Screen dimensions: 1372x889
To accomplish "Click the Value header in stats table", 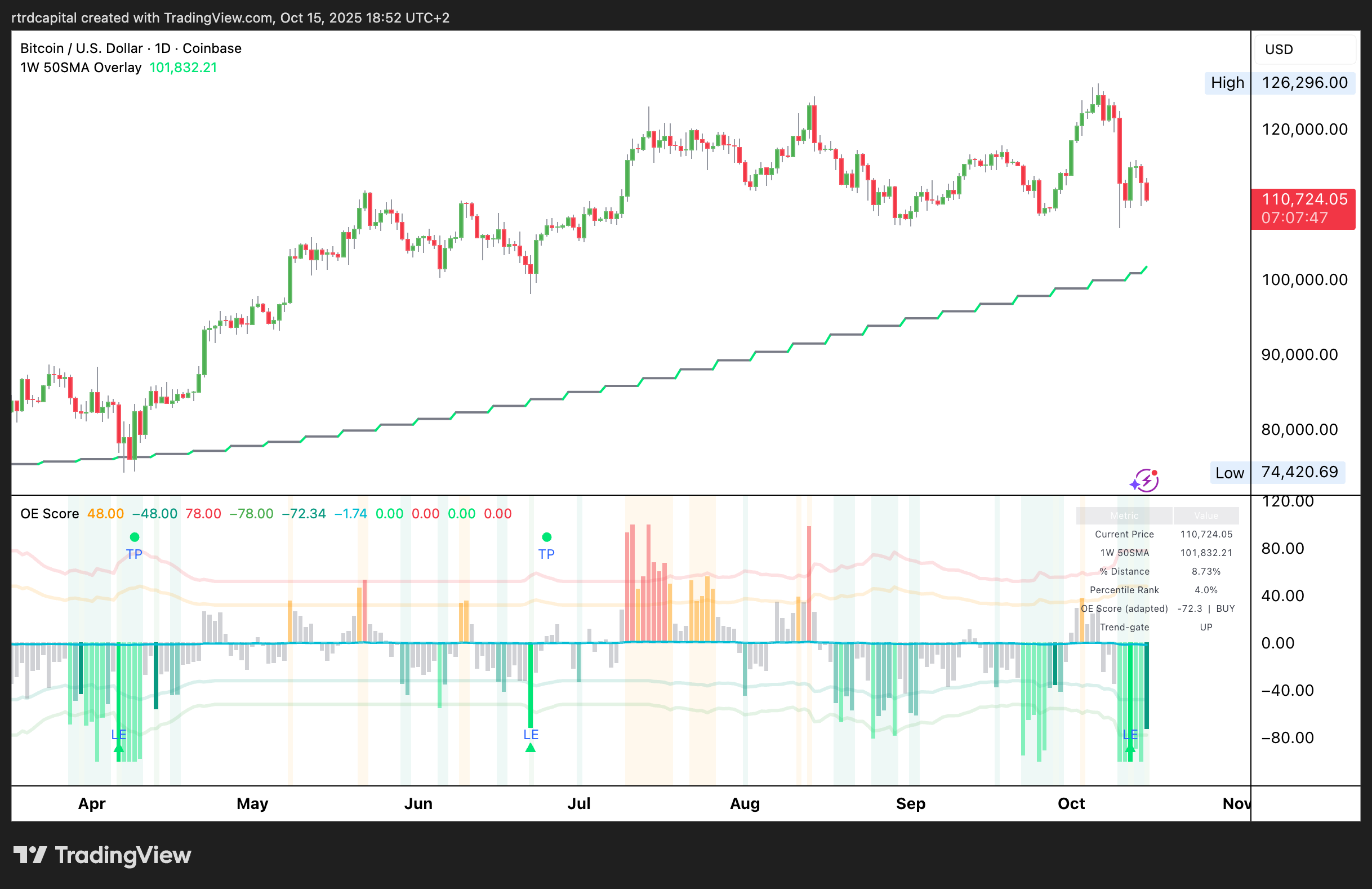I will click(1206, 515).
